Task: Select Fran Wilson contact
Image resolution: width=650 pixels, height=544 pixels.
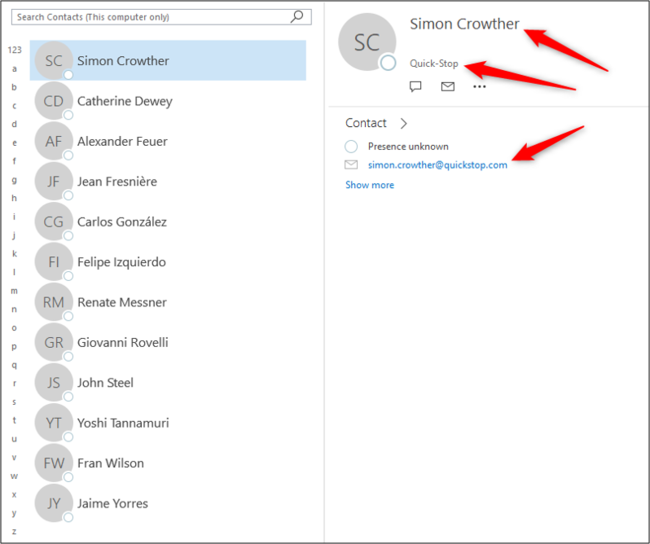Action: pyautogui.click(x=168, y=463)
